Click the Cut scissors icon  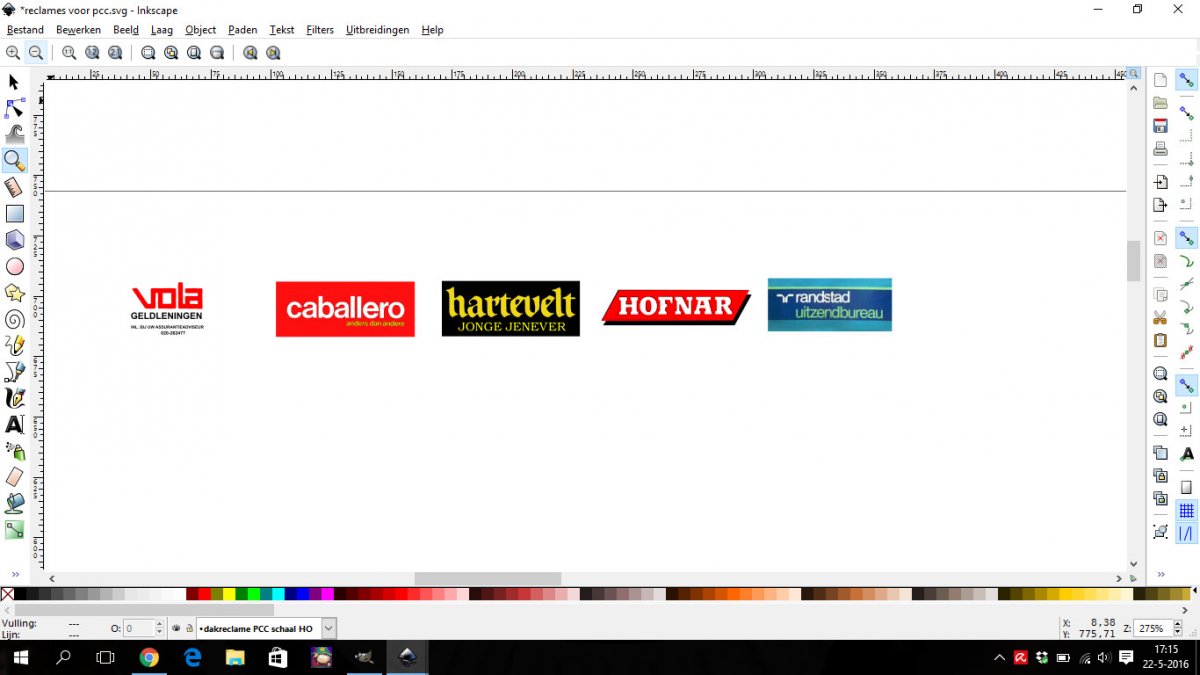[x=1160, y=318]
